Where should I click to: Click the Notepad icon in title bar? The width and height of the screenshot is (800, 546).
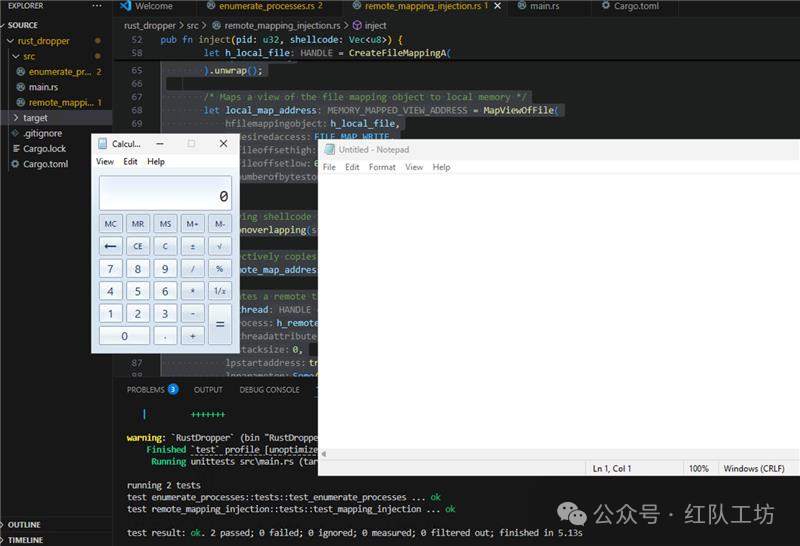point(330,150)
